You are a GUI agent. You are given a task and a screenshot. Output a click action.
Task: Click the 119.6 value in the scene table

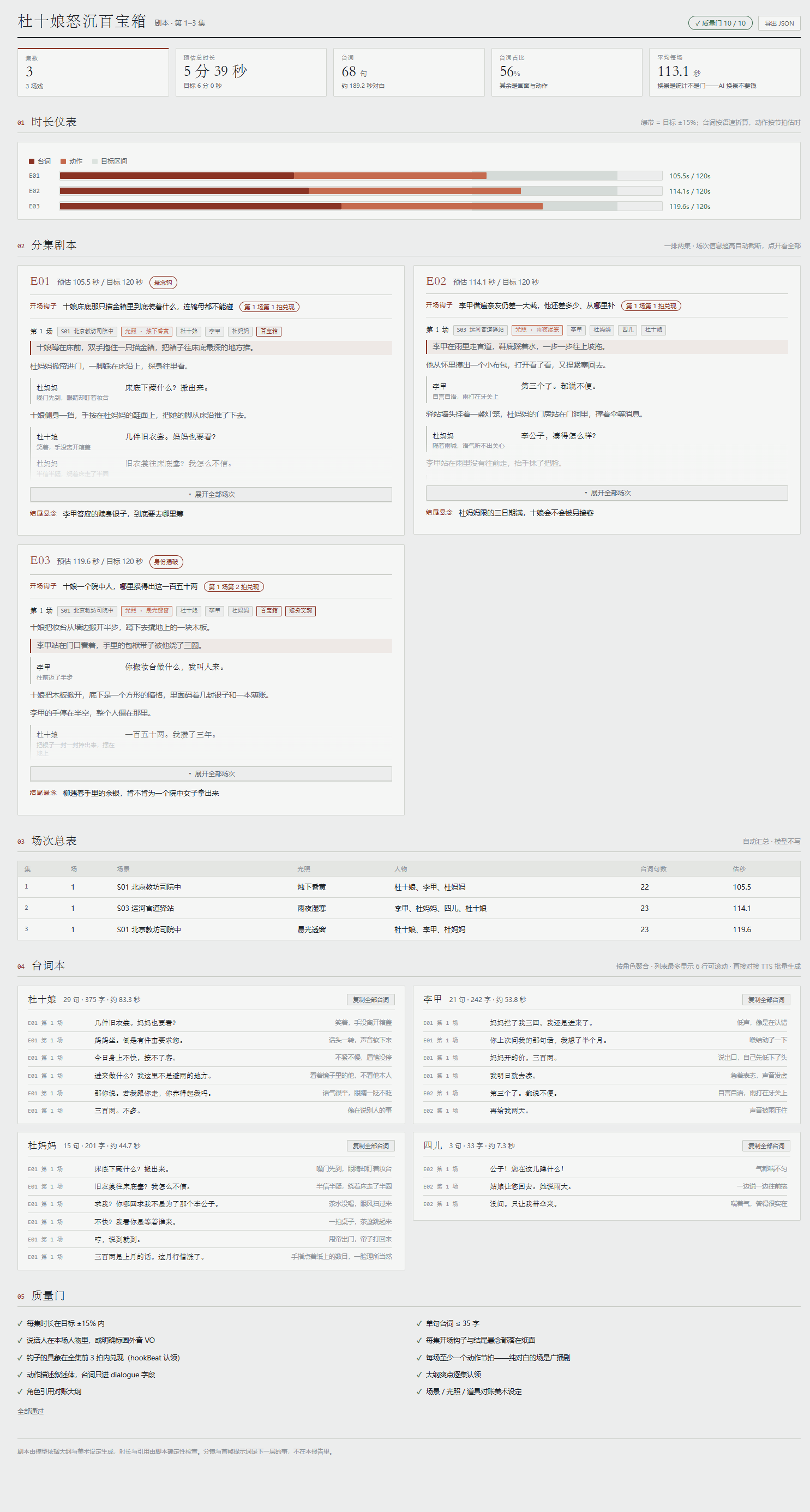742,930
